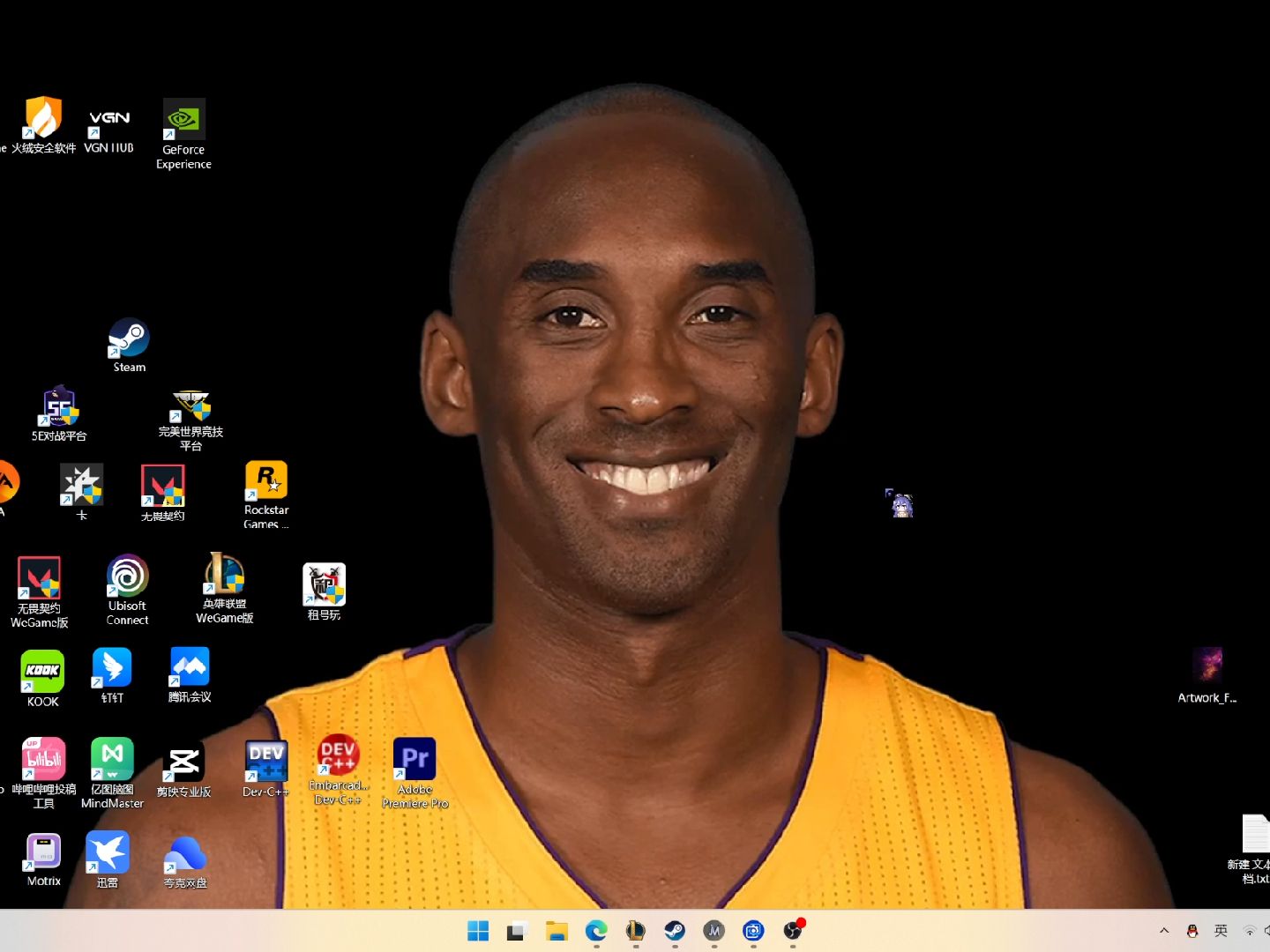Open the Ubisoft Connect desktop shortcut
The width and height of the screenshot is (1270, 952).
(127, 590)
